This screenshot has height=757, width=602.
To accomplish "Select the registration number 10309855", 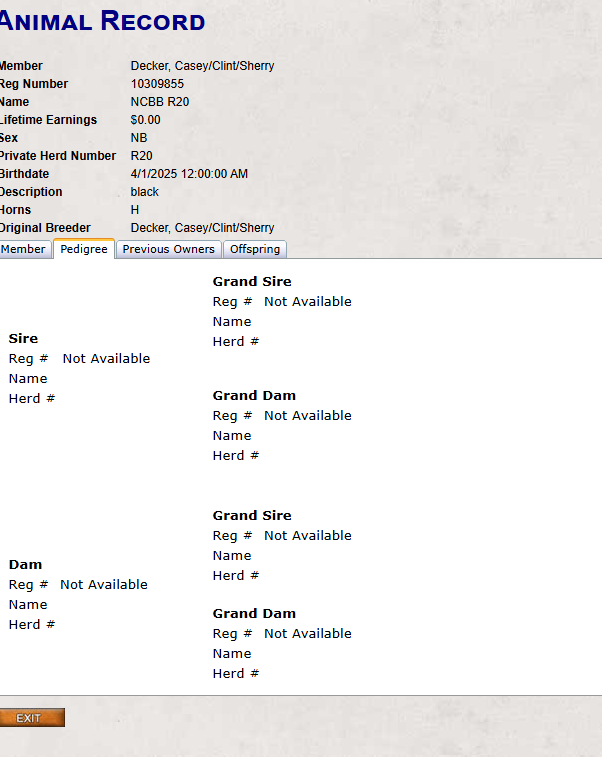I will (157, 84).
